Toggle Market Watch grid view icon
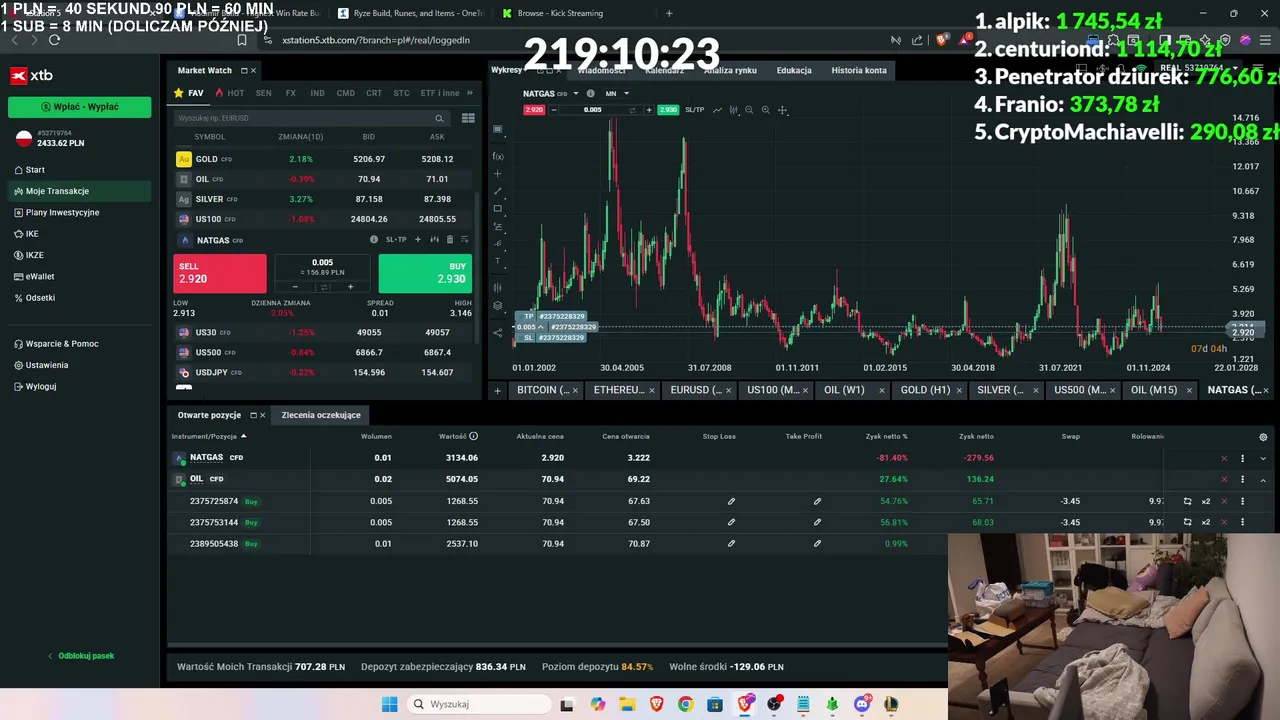 point(468,118)
